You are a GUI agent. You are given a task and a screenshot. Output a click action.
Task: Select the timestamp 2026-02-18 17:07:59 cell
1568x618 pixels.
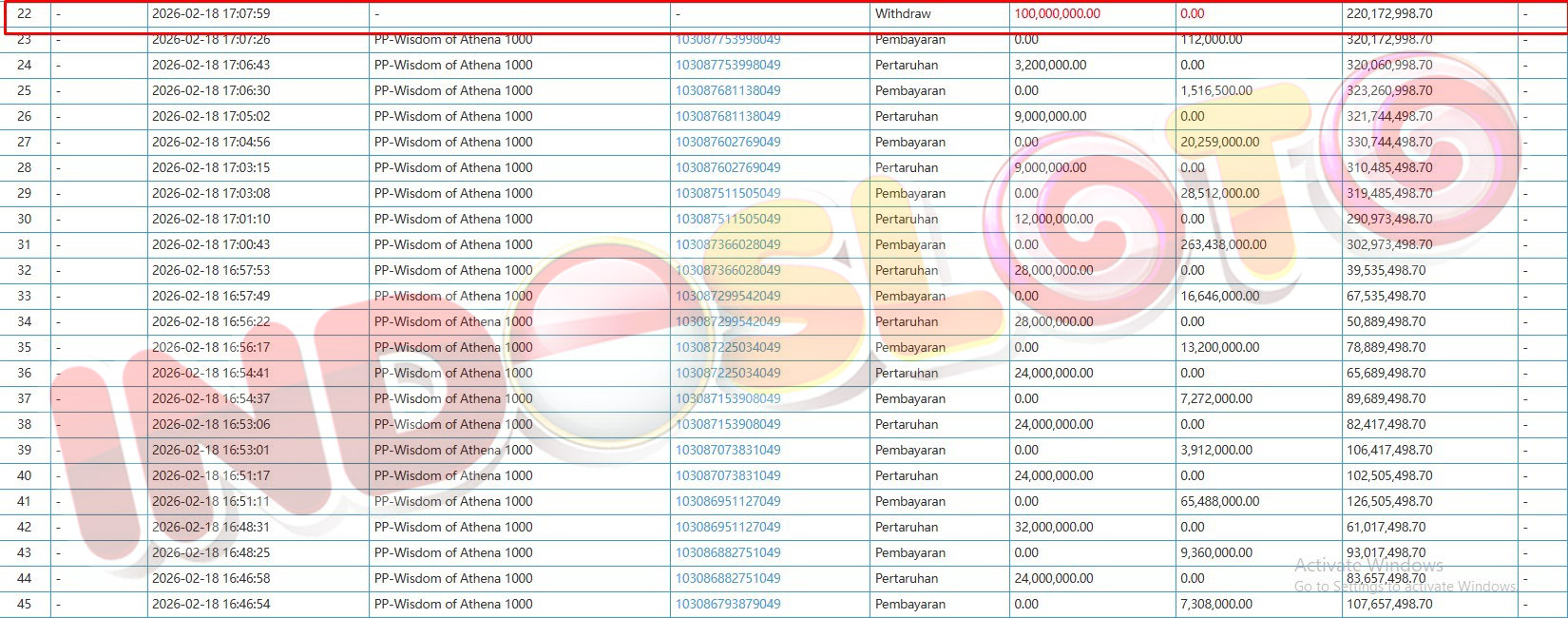pos(211,13)
